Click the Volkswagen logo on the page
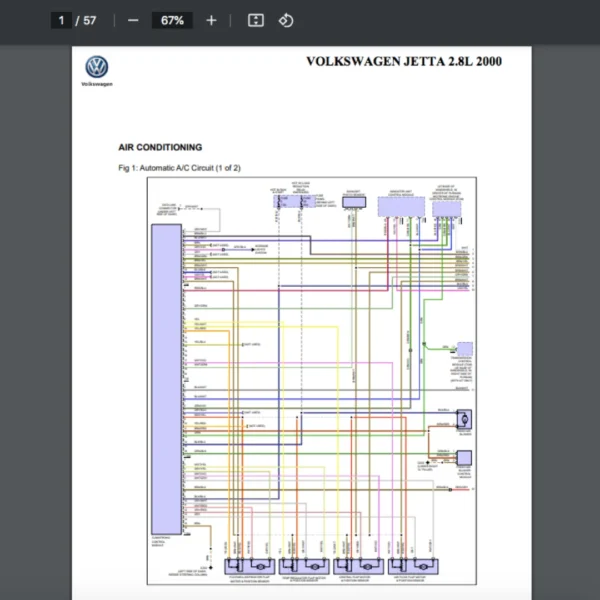The image size is (600, 600). (97, 68)
